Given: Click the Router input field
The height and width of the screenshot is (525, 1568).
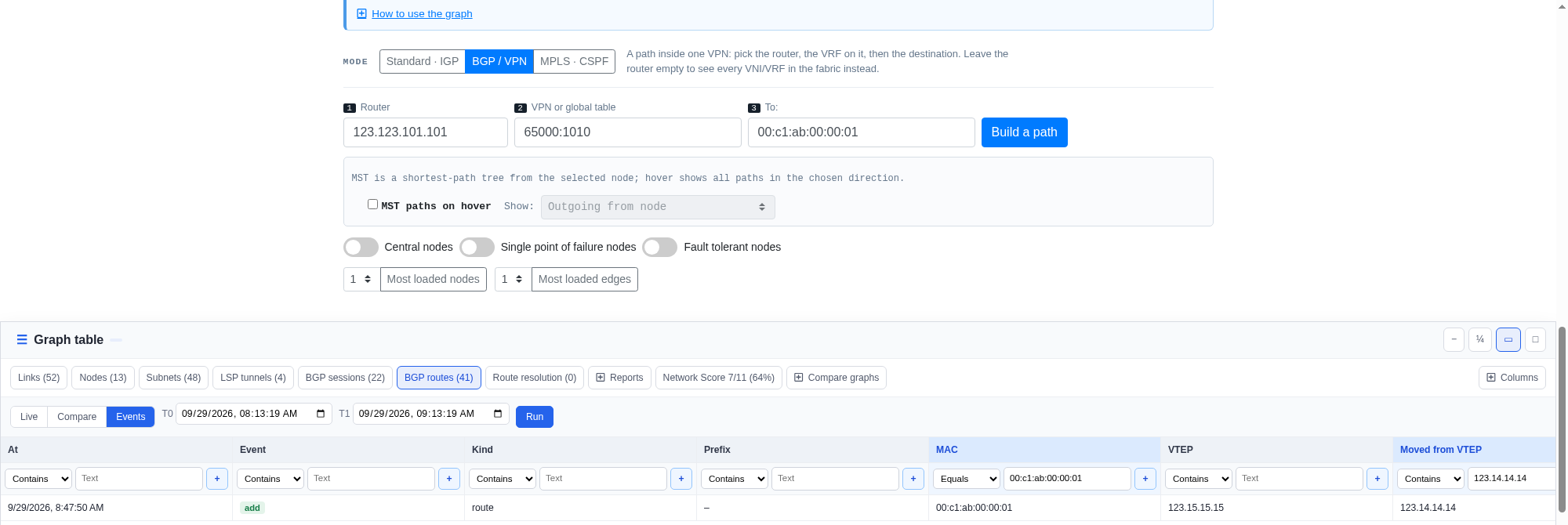Looking at the screenshot, I should pos(426,132).
